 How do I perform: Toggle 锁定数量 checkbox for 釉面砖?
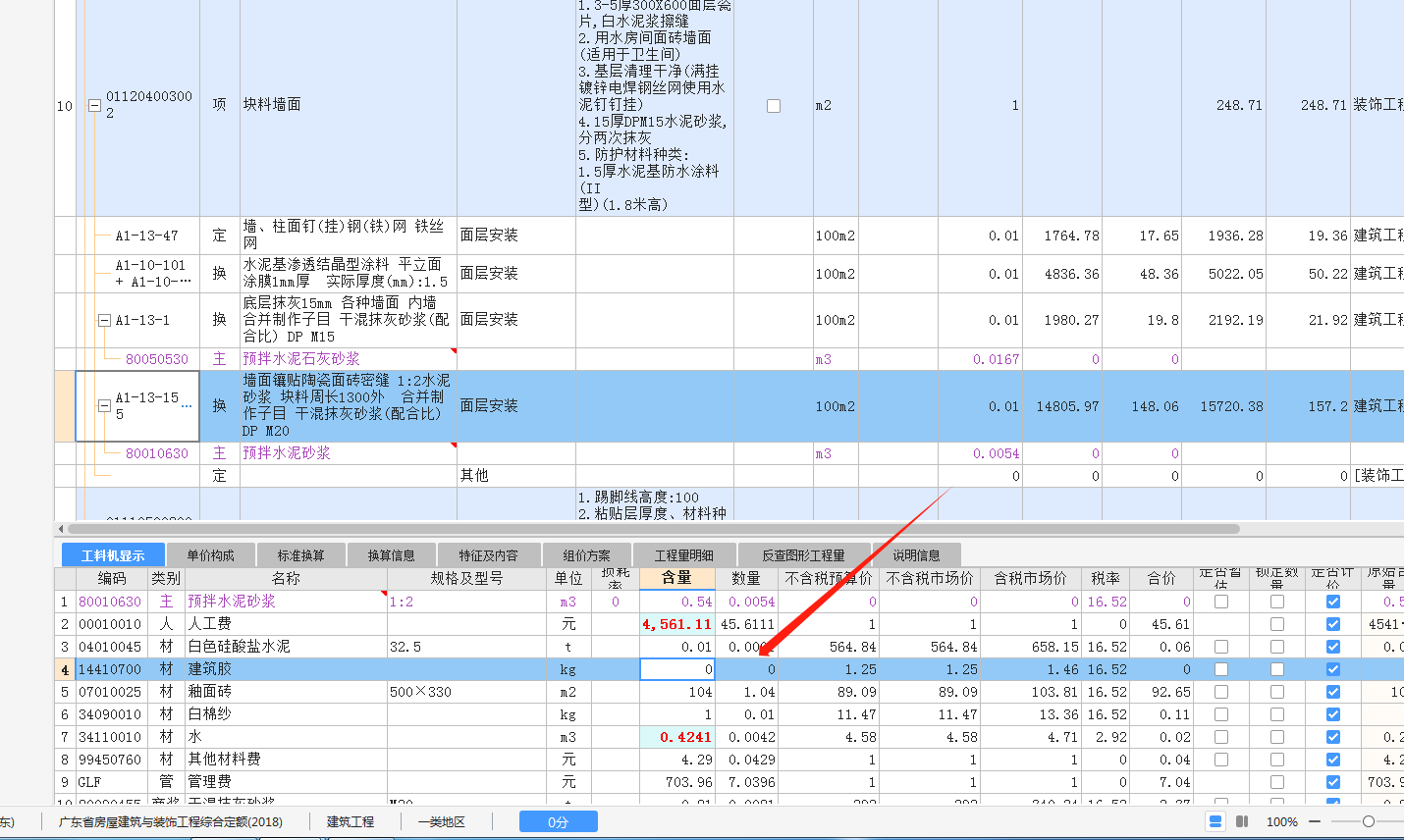coord(1277,692)
